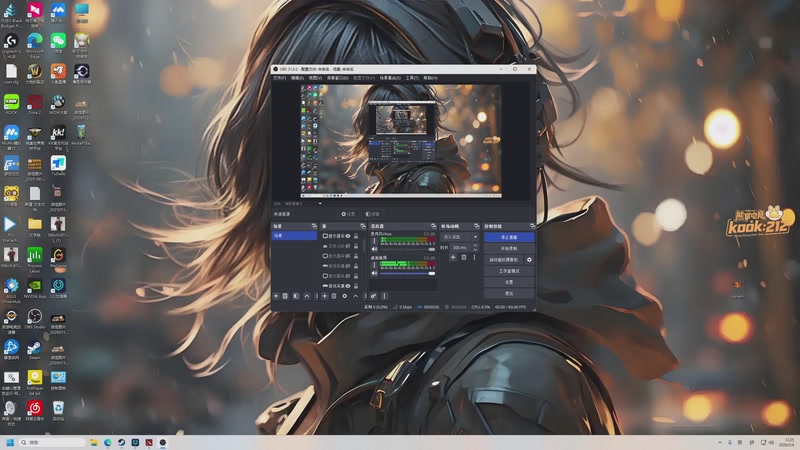
Task: Pop out the Sources dock panel
Action: click(x=363, y=226)
